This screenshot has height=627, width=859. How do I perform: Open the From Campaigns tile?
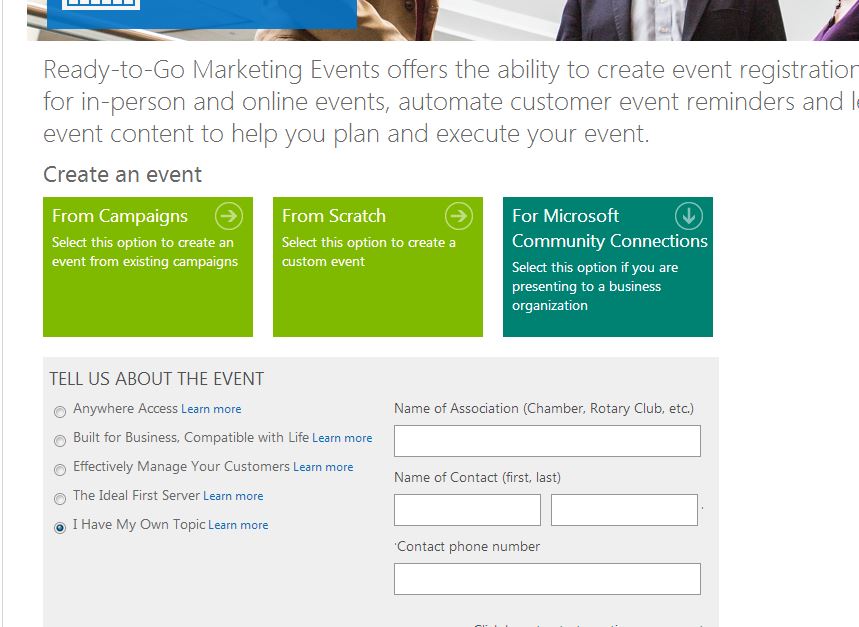[x=148, y=267]
